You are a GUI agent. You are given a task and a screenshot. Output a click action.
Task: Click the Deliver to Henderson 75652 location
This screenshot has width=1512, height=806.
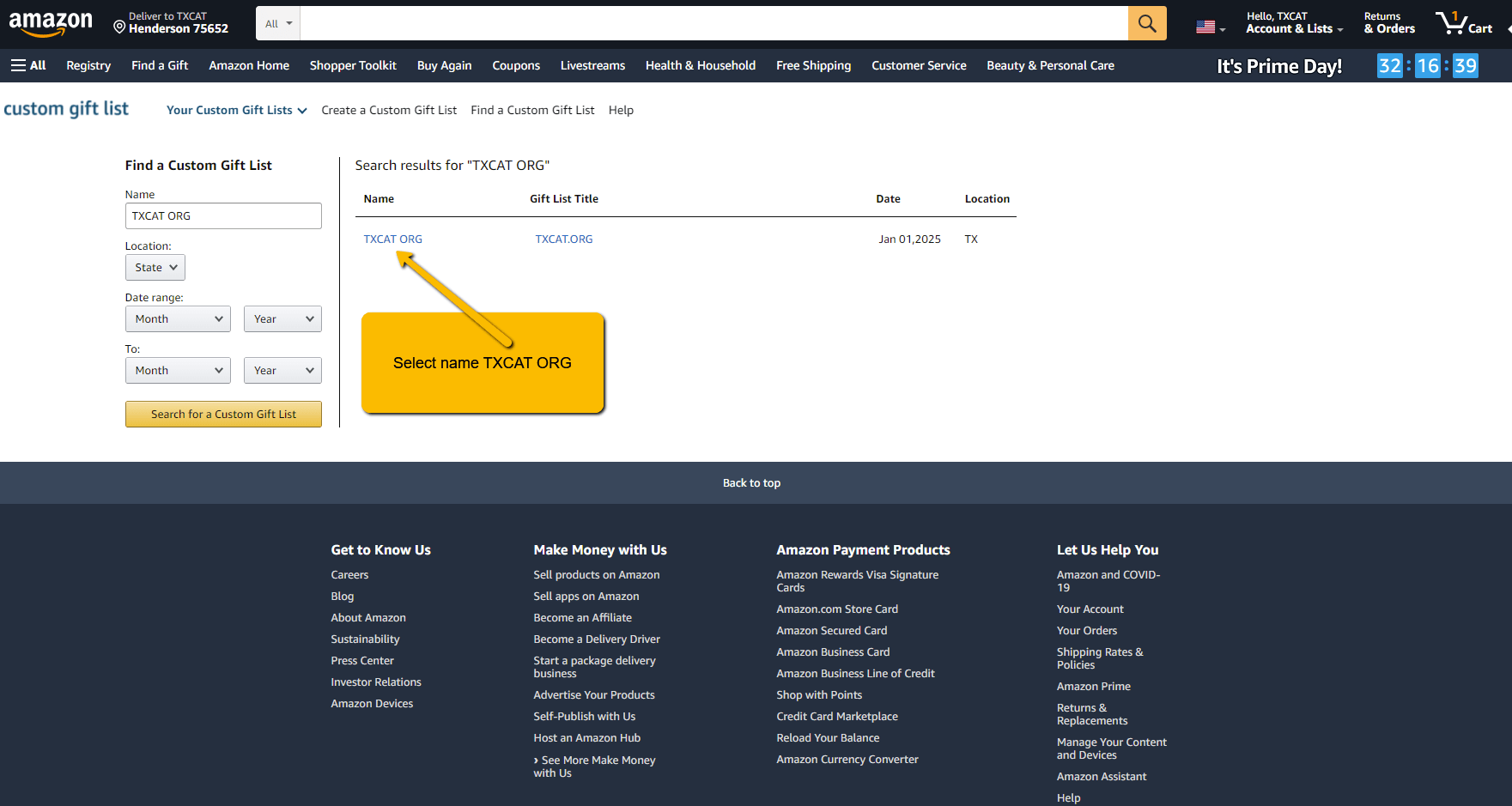171,23
